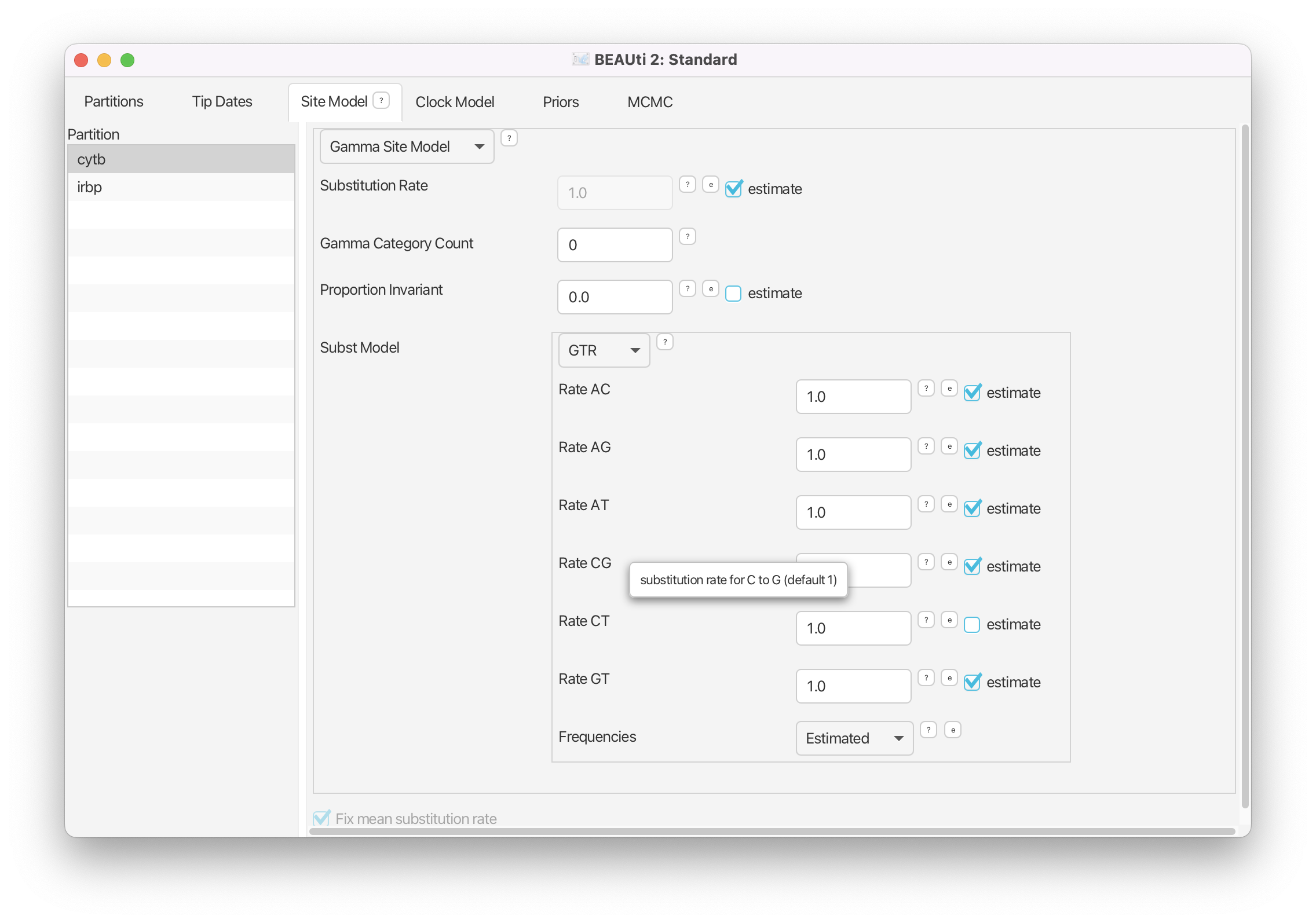Viewport: 1316px width, 923px height.
Task: Switch to the Clock Model tab
Action: pyautogui.click(x=455, y=102)
